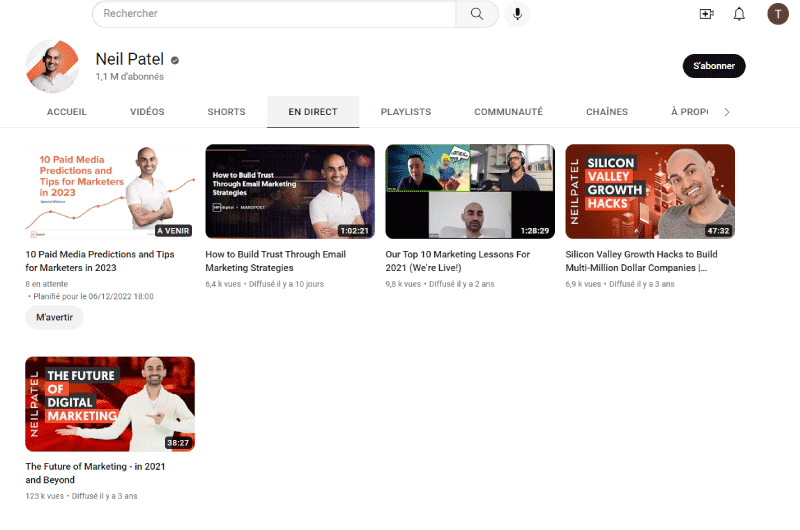
Task: Click the Neil Patel channel name
Action: point(130,59)
